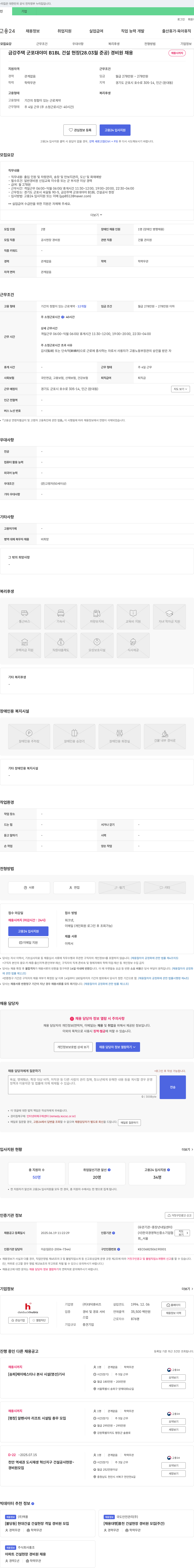Click the 관심기업 star button
The height and width of the screenshot is (1568, 194).
(18, 1320)
